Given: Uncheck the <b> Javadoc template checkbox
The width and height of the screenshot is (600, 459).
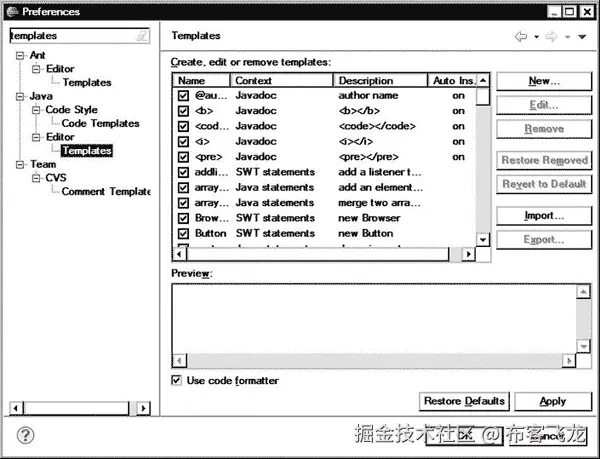Looking at the screenshot, I should tap(183, 111).
